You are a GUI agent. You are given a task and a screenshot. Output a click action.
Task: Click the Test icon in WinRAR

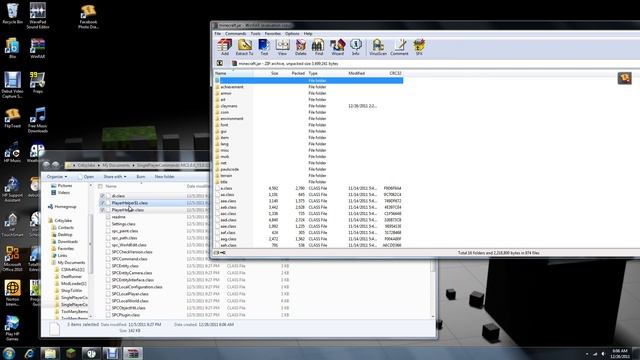[x=264, y=47]
